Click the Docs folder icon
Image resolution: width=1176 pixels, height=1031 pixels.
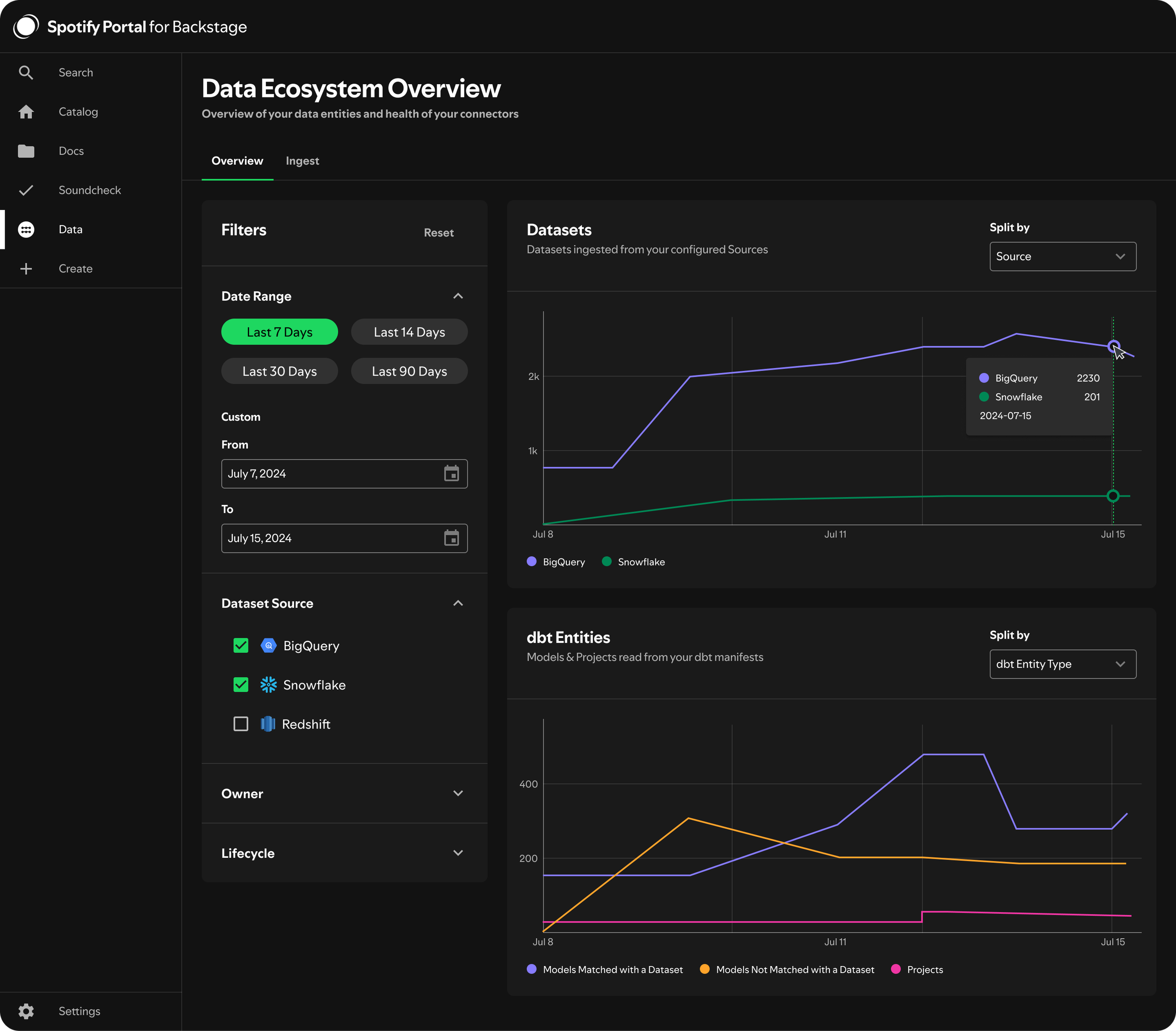pyautogui.click(x=26, y=151)
